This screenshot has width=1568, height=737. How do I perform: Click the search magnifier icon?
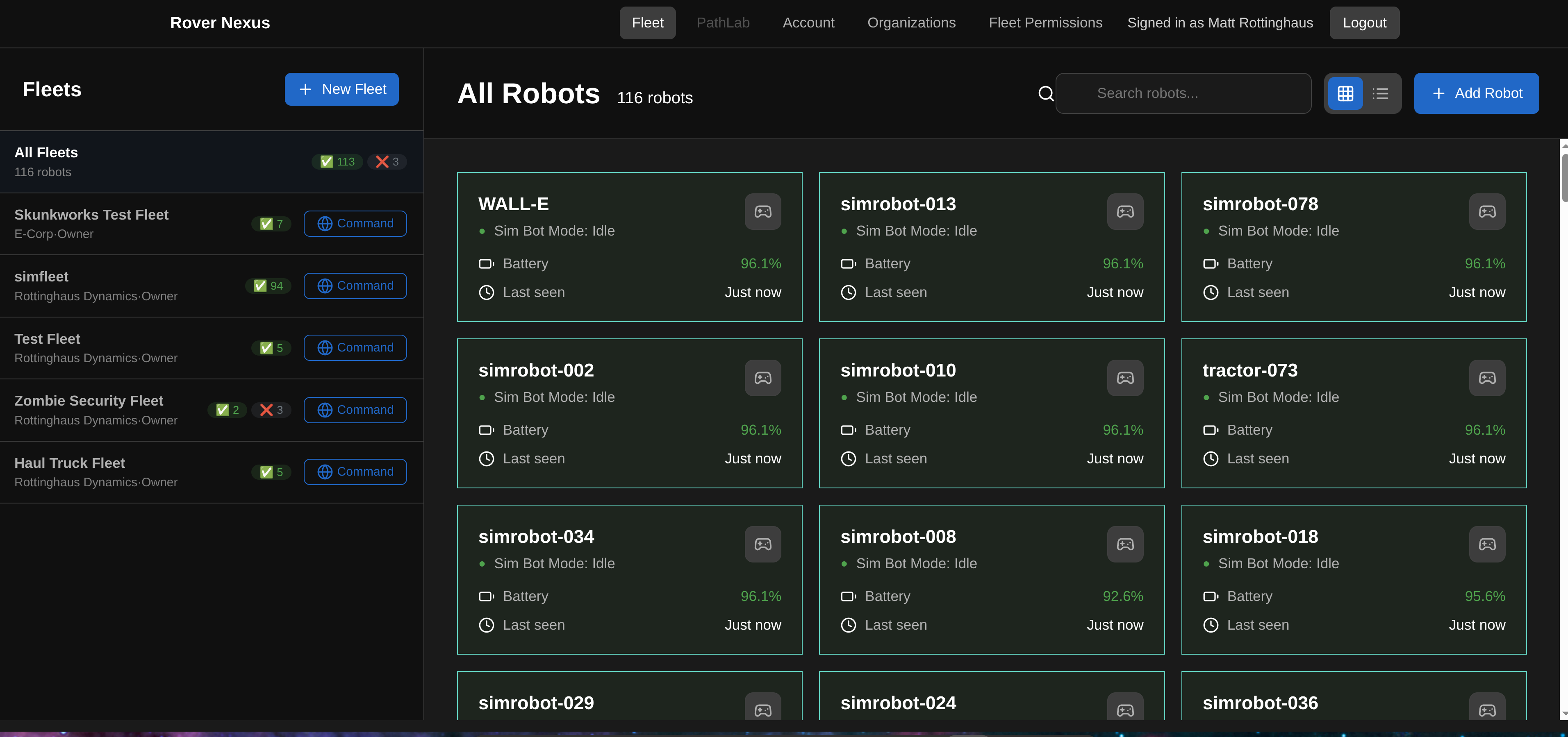[x=1046, y=94]
